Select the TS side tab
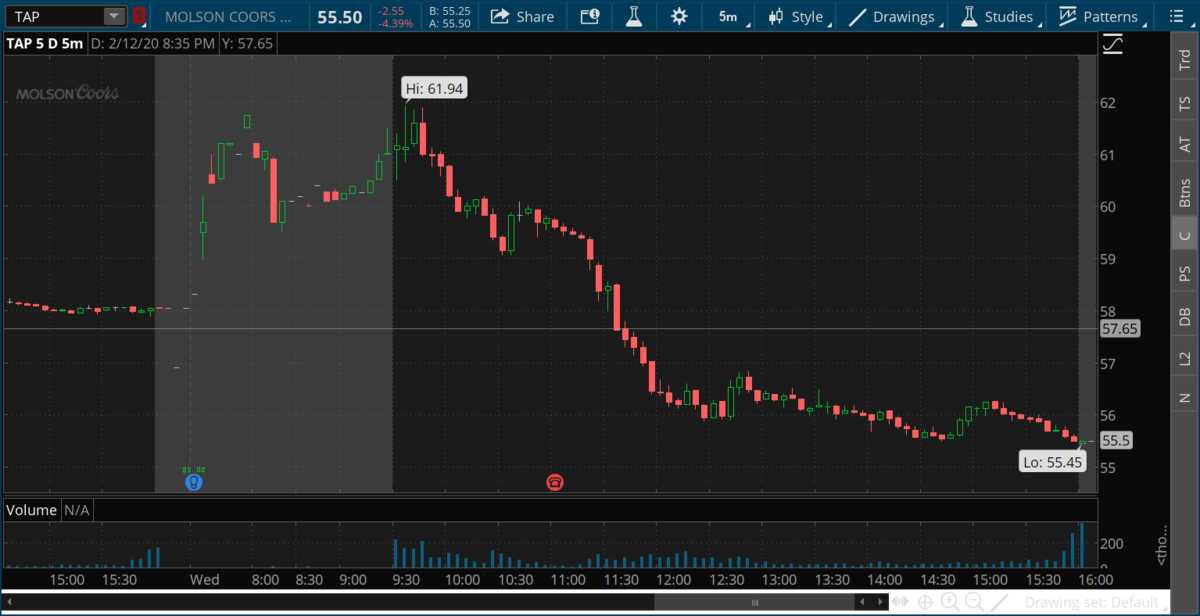The image size is (1200, 616). [x=1185, y=103]
